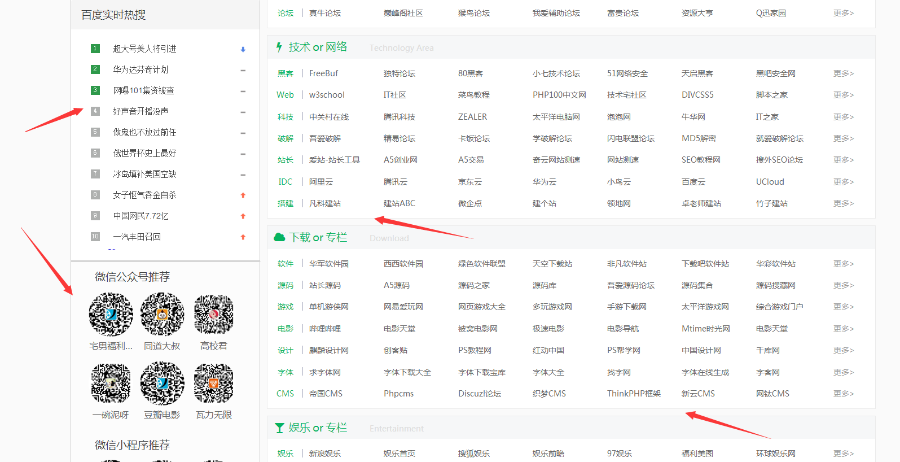This screenshot has width=900, height=462.
Task: Select the IDC category label
Action: (285, 182)
